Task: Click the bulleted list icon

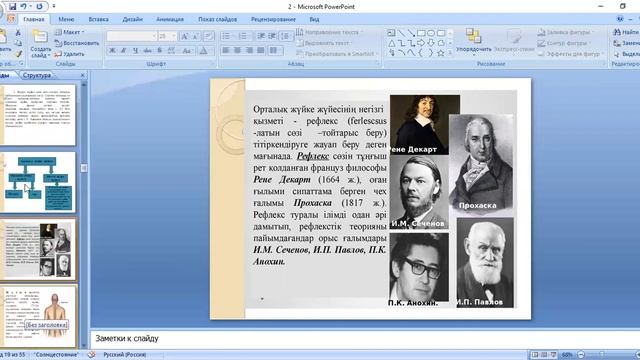Action: coord(227,36)
